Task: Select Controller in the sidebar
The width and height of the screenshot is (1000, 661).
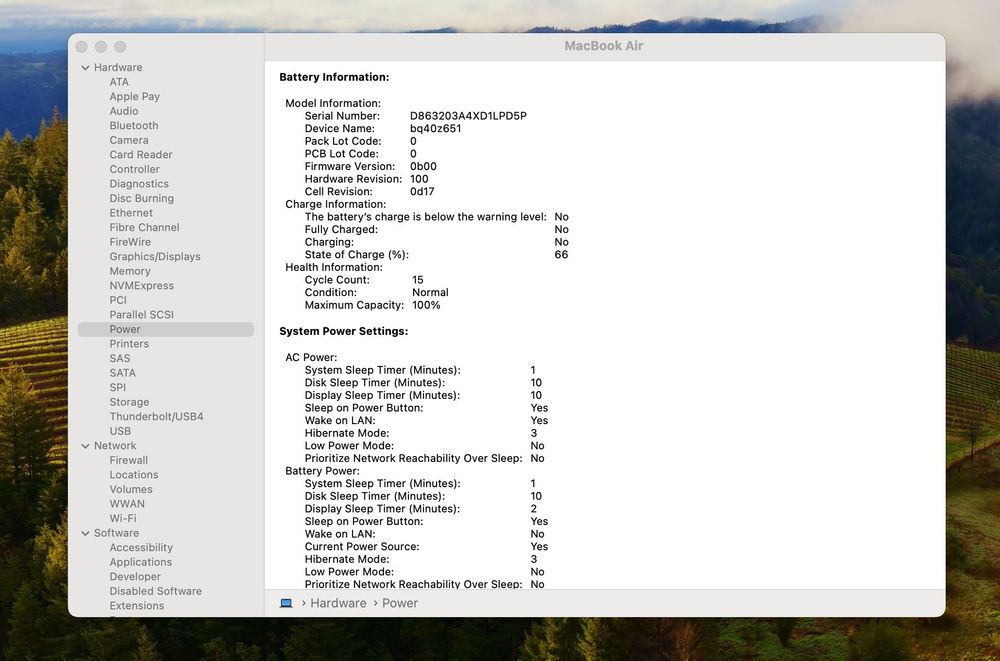Action: 135,169
